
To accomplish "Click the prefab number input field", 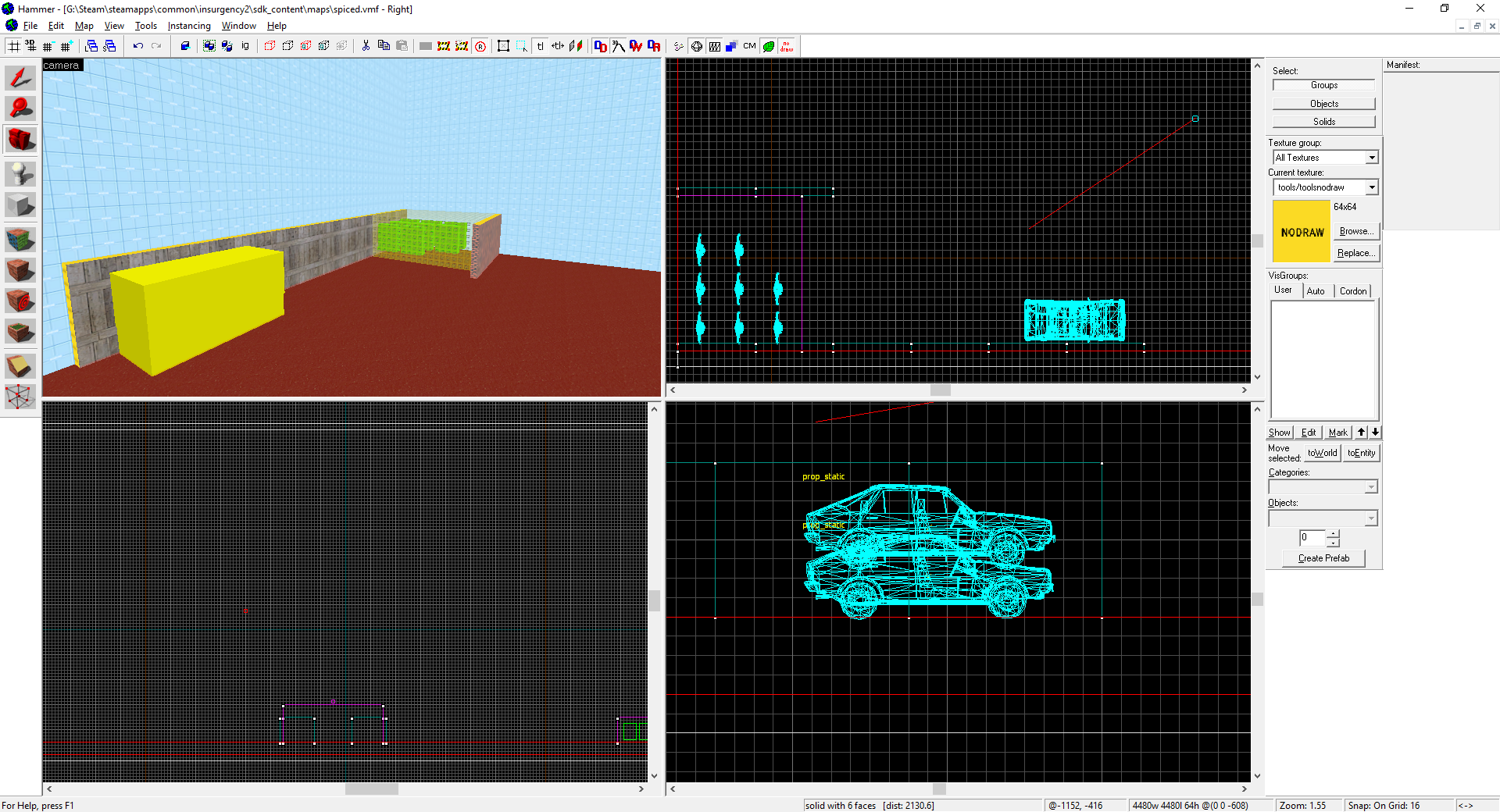I will click(1313, 538).
